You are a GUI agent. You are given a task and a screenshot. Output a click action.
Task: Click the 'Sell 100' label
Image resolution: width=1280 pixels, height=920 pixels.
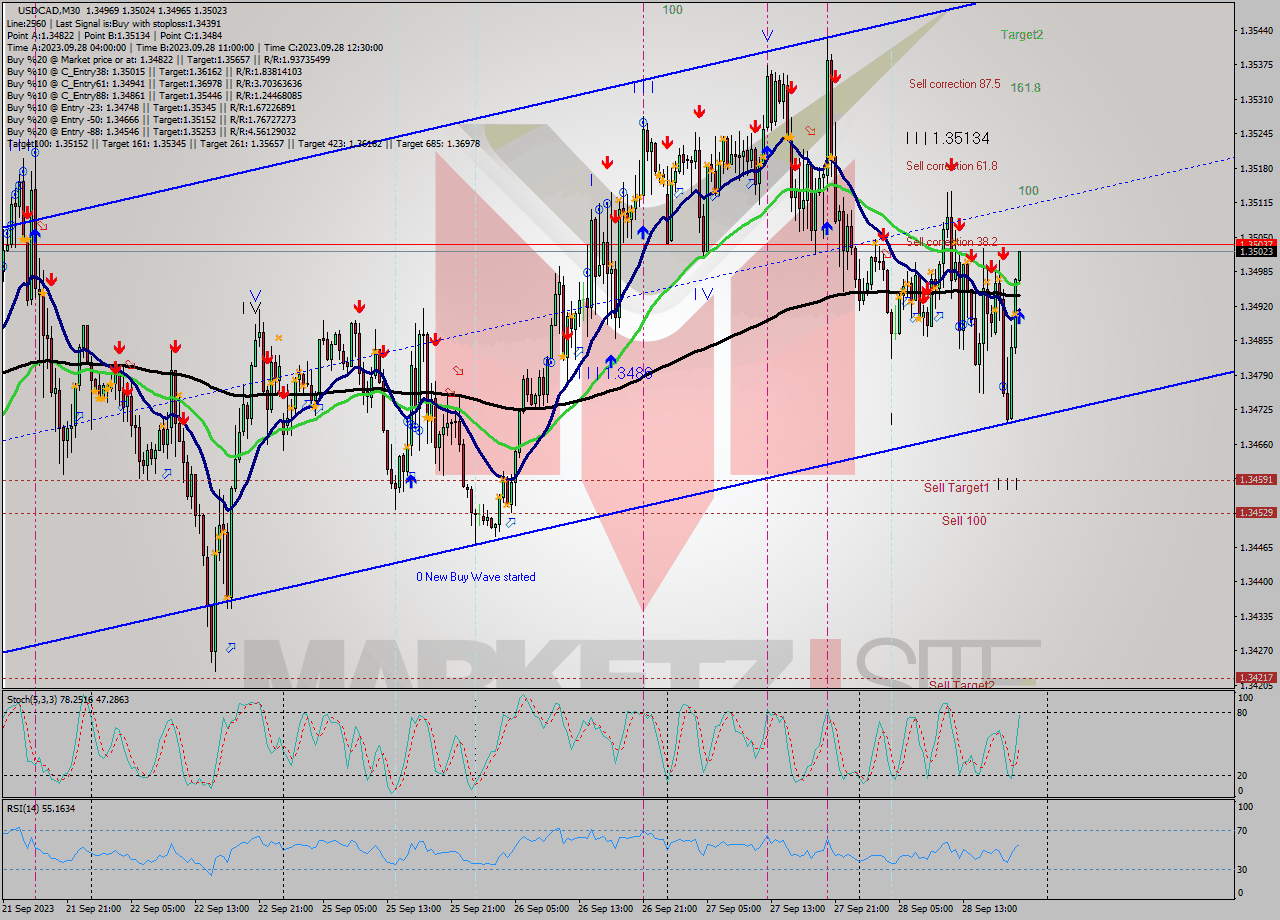pyautogui.click(x=964, y=521)
